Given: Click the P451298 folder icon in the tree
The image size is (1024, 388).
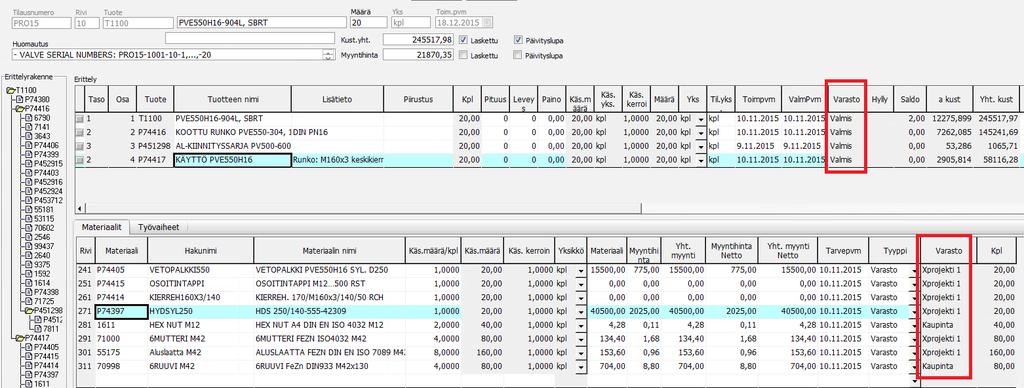Looking at the screenshot, I should click(x=29, y=310).
